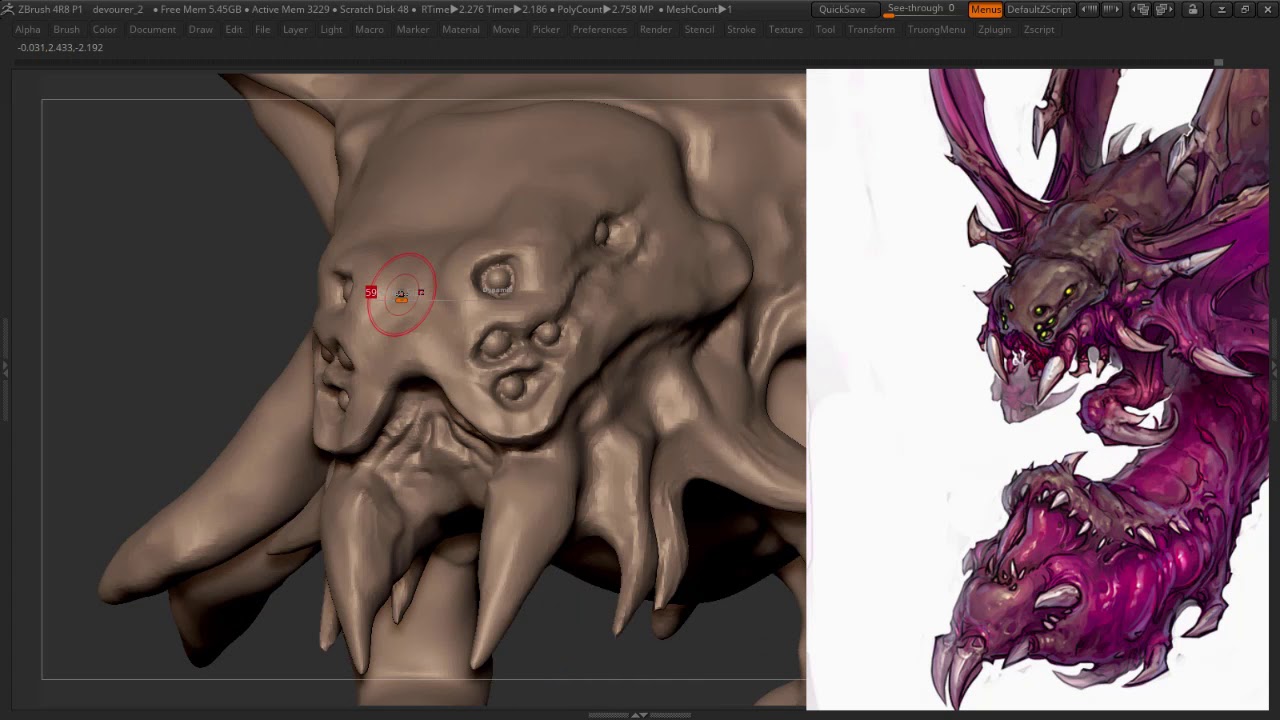Click the 'MeshCount 1' status text

699,9
